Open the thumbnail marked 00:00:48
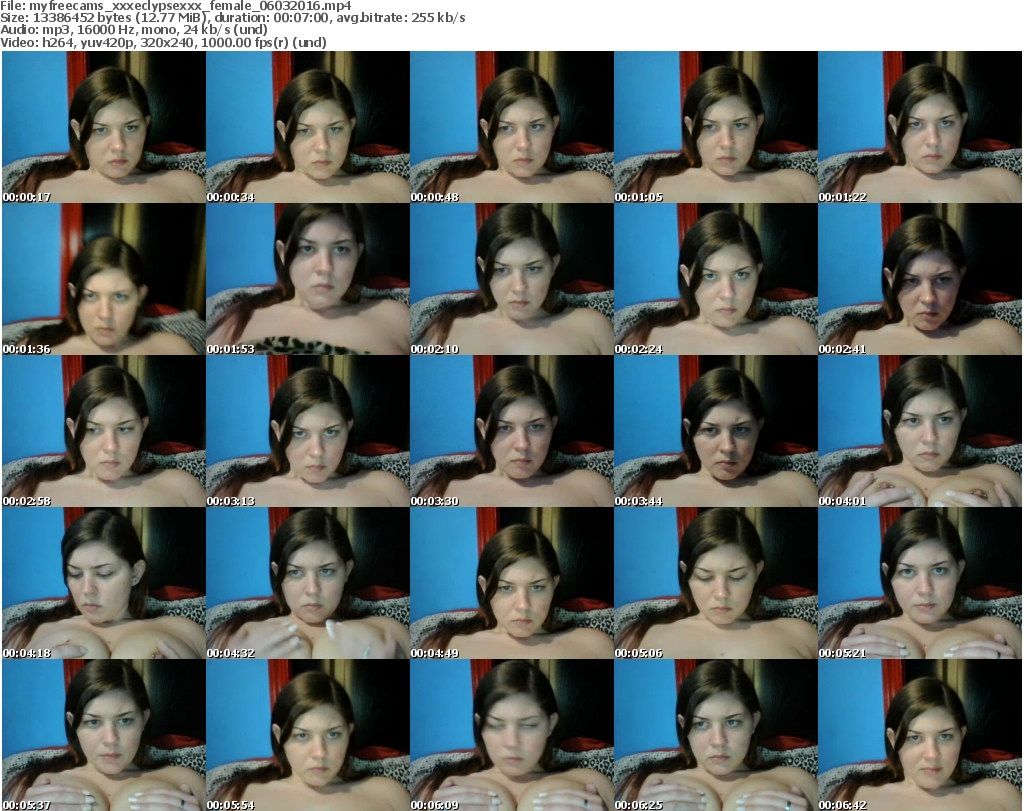The image size is (1024, 811). coord(511,127)
